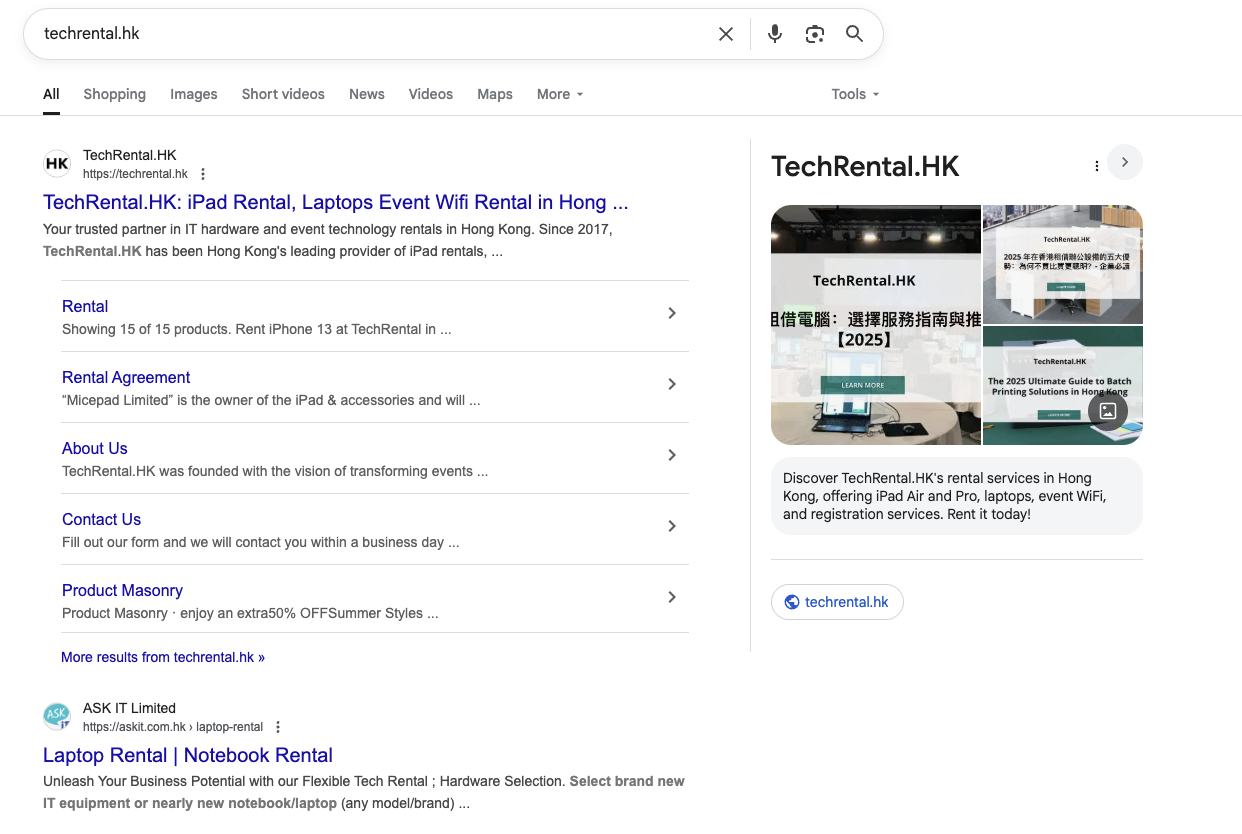The height and width of the screenshot is (834, 1242).
Task: Click the askit.com.hk › laptop-rental URL text
Action: click(173, 727)
